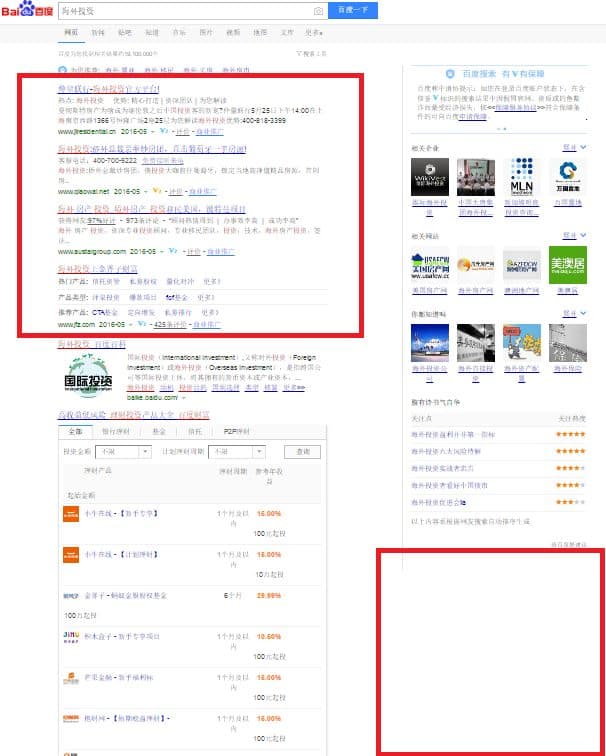Select the 信托 tab in finance widget
606x756 pixels.
point(195,432)
